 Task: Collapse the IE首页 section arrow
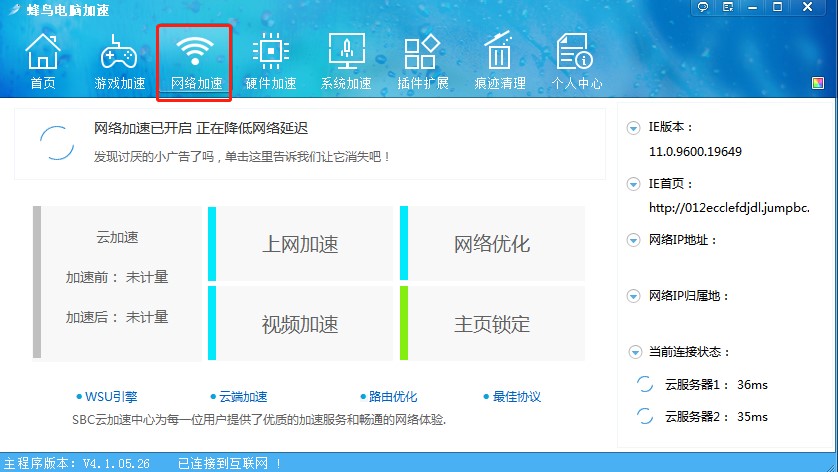(x=633, y=184)
